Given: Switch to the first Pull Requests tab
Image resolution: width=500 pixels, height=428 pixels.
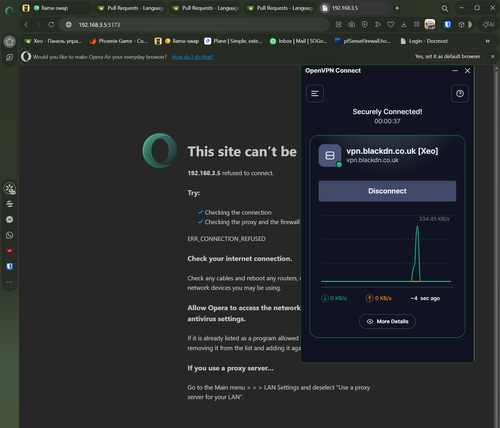Looking at the screenshot, I should click(131, 8).
